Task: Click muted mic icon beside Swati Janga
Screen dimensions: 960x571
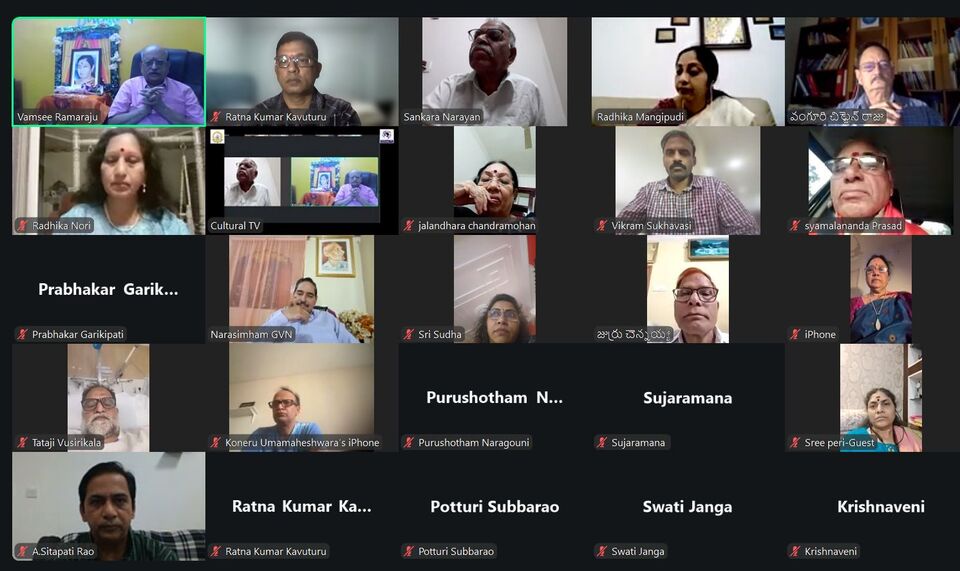Action: pos(602,551)
